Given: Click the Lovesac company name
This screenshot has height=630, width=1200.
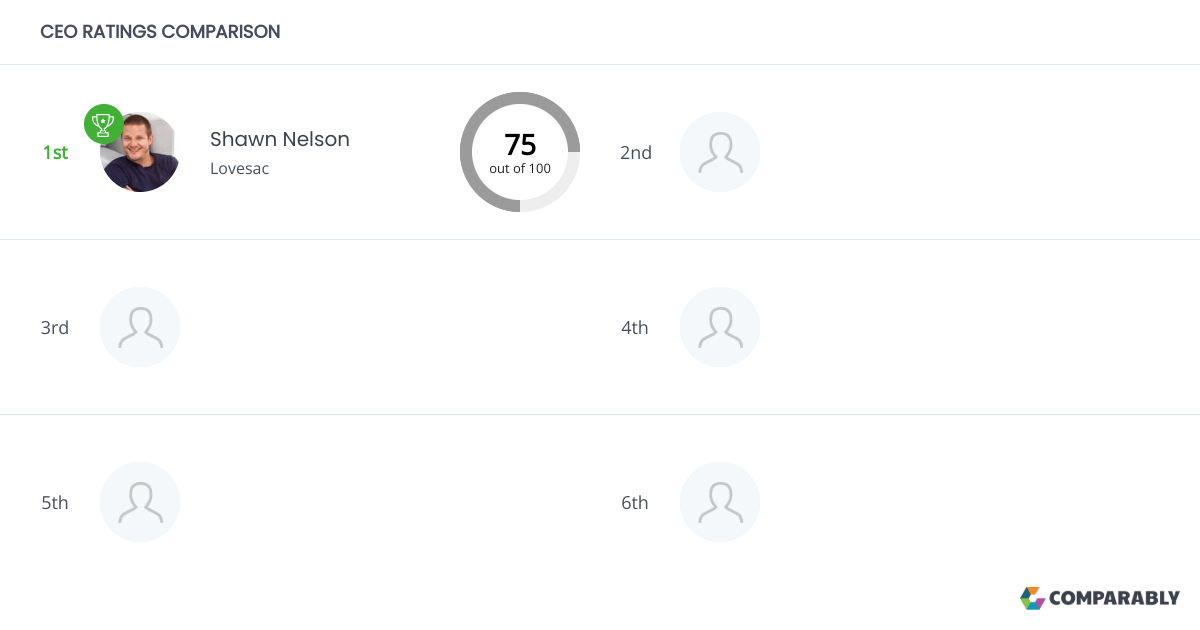Looking at the screenshot, I should point(239,168).
